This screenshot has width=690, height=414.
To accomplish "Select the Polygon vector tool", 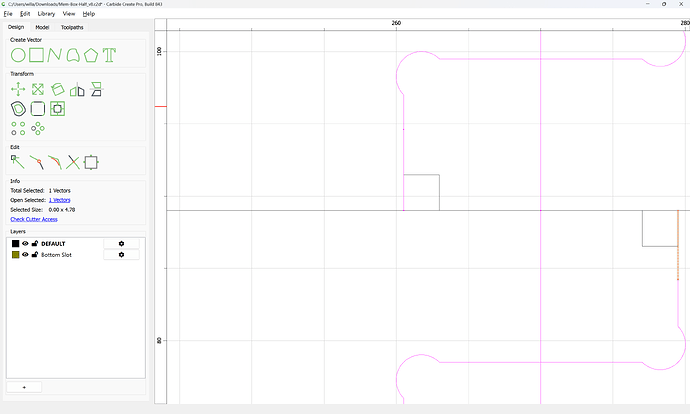I will pyautogui.click(x=91, y=55).
